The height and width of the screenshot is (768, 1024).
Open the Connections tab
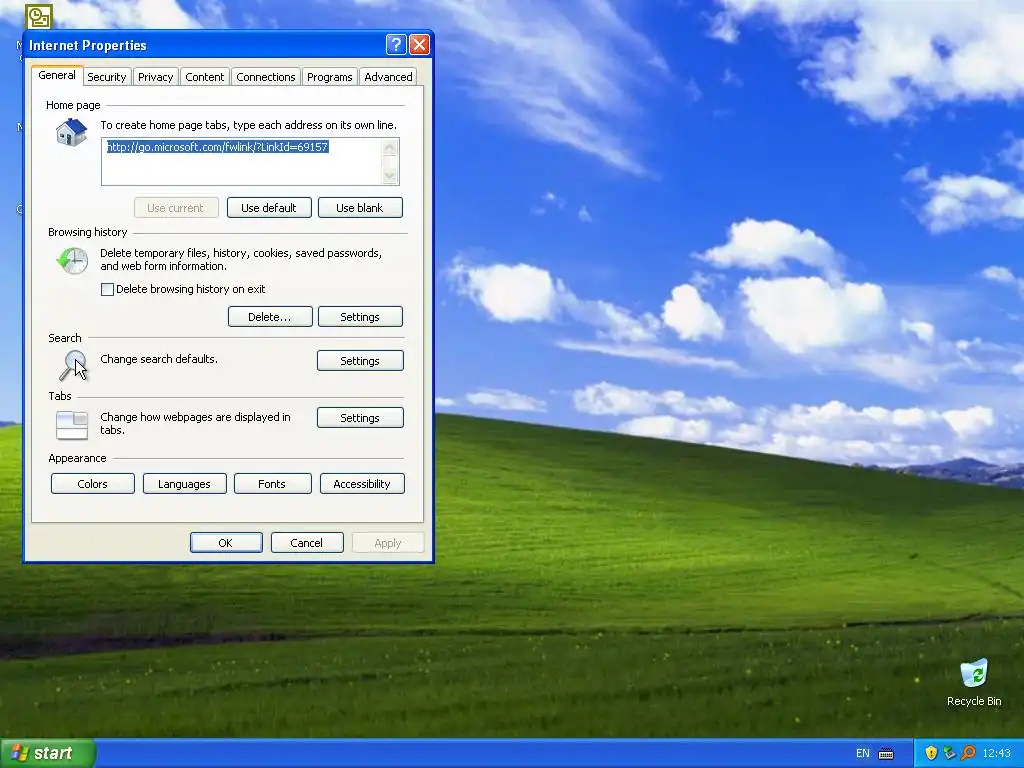click(x=266, y=77)
